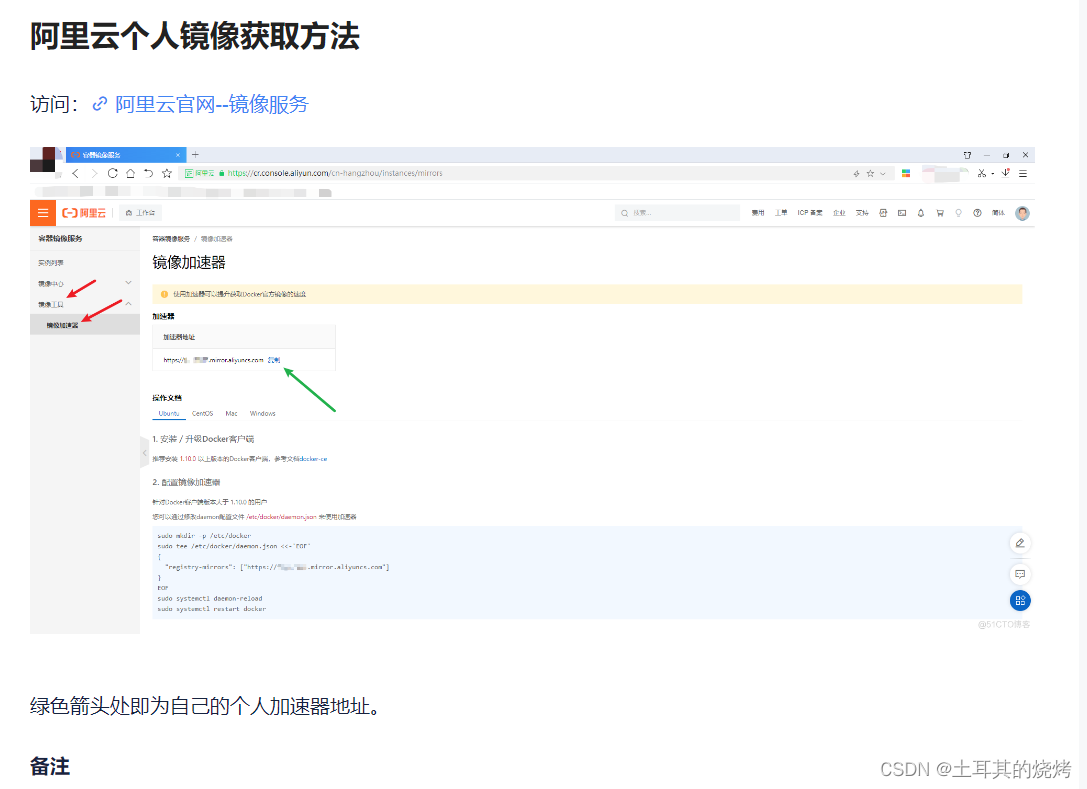This screenshot has height=789, width=1087.
Task: Click 容器镜像服务 breadcrumb link
Action: click(x=171, y=239)
